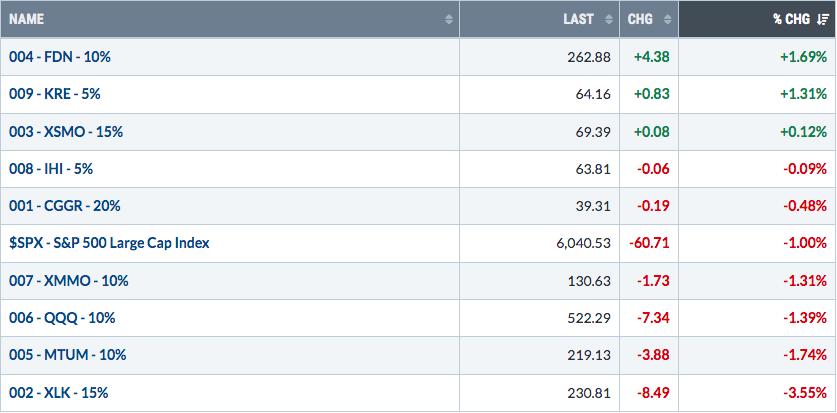
Task: Open the 004 - FDN - 10% link
Action: 60,57
